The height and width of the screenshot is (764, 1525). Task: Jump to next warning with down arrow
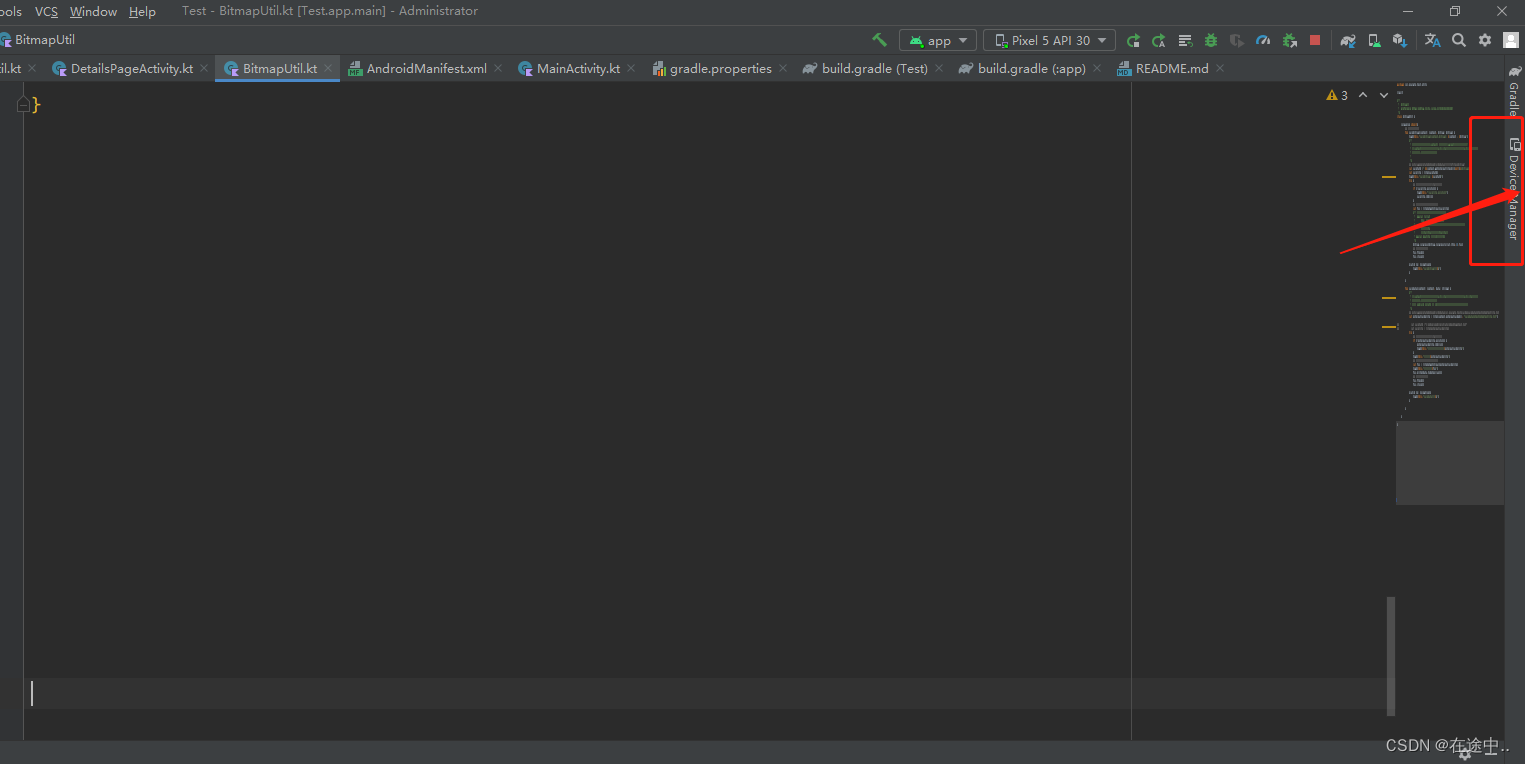click(1383, 95)
